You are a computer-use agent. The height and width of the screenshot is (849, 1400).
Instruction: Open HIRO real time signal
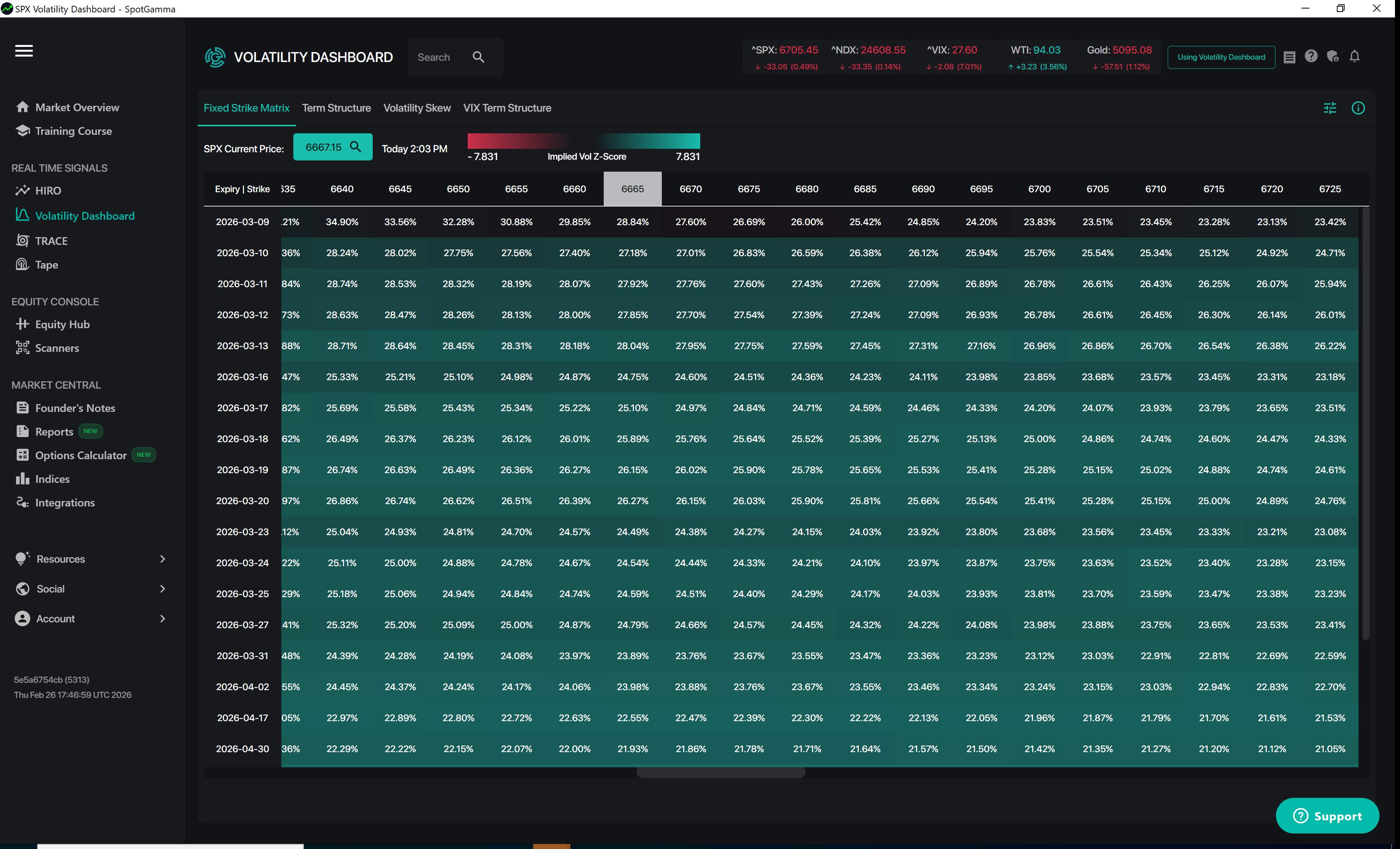click(x=48, y=190)
